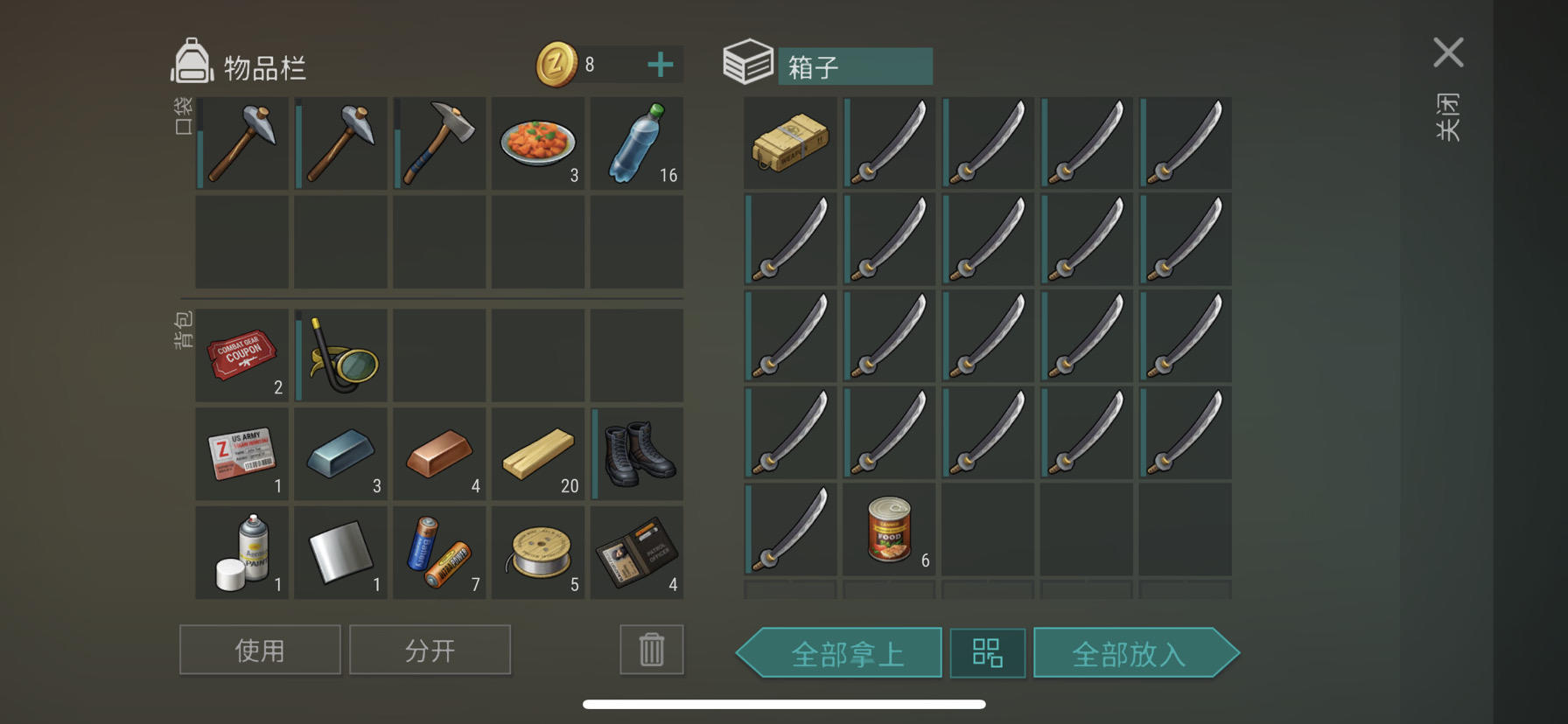Click the 使用 (use) button
Image resolution: width=1568 pixels, height=724 pixels.
(x=260, y=650)
